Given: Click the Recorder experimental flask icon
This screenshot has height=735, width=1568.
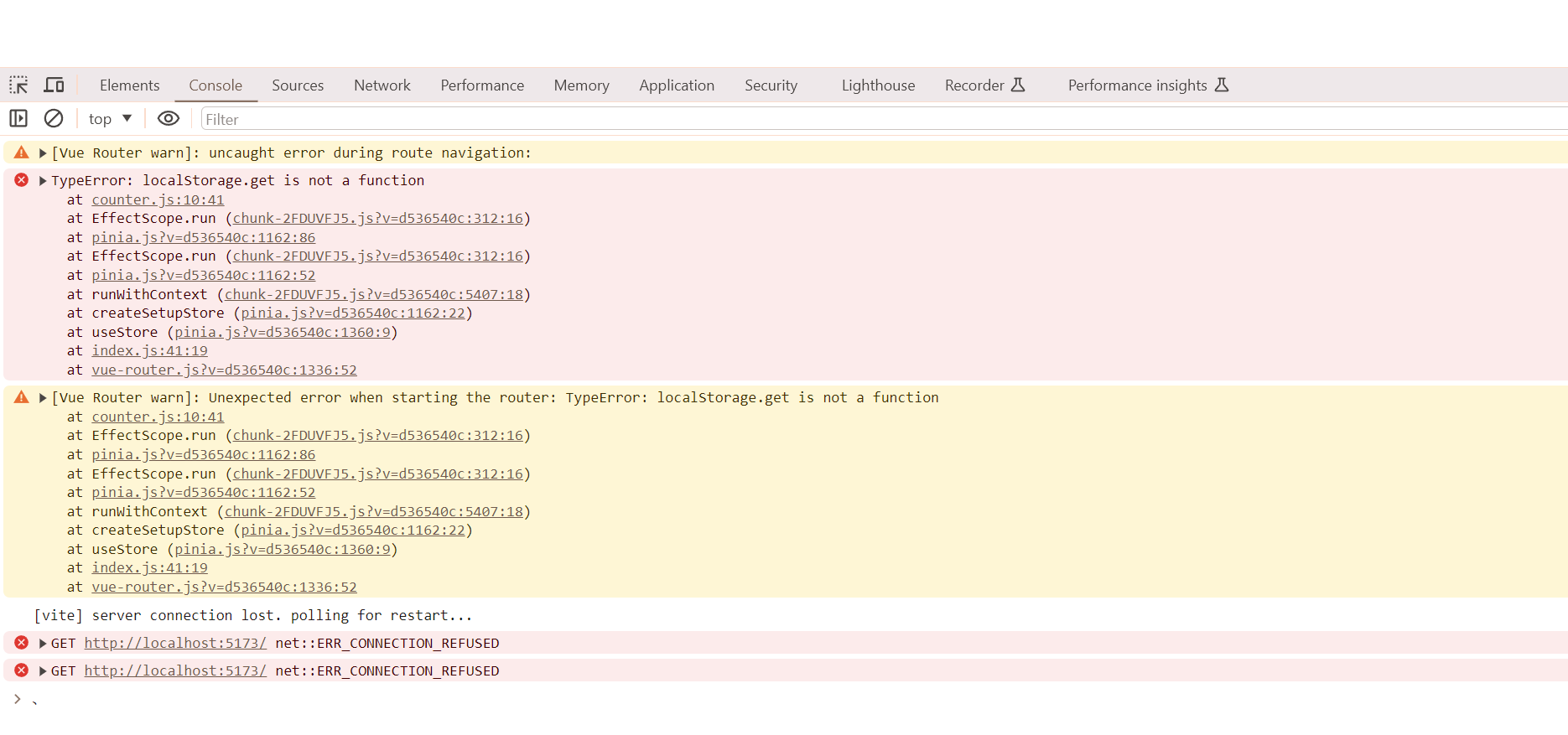Looking at the screenshot, I should coord(1018,85).
